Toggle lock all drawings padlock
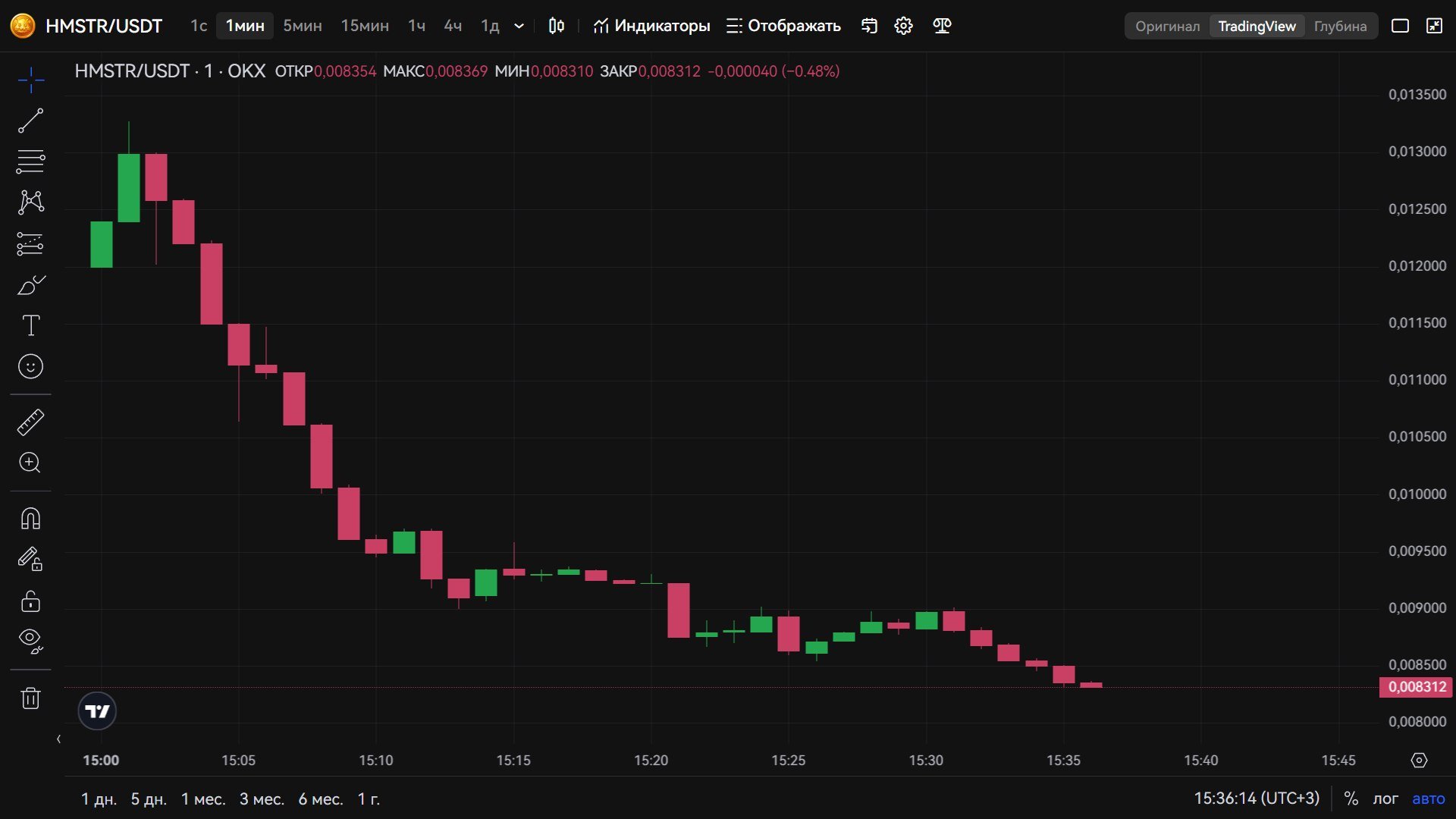1456x819 pixels. tap(31, 601)
